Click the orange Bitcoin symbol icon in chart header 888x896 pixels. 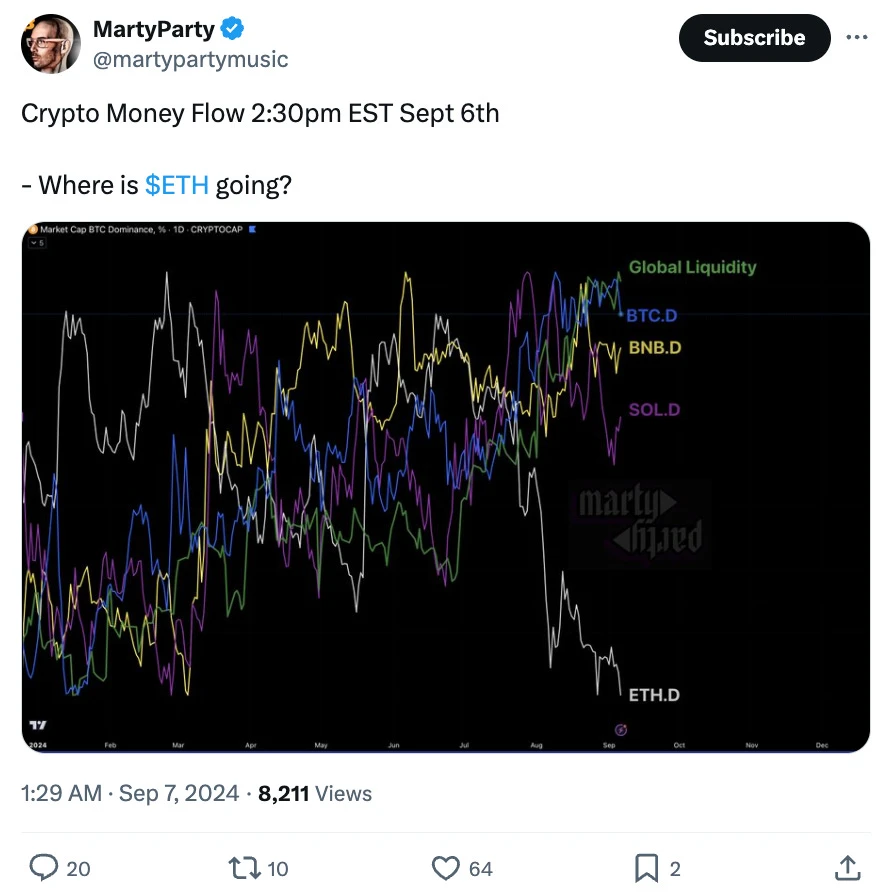pos(32,230)
